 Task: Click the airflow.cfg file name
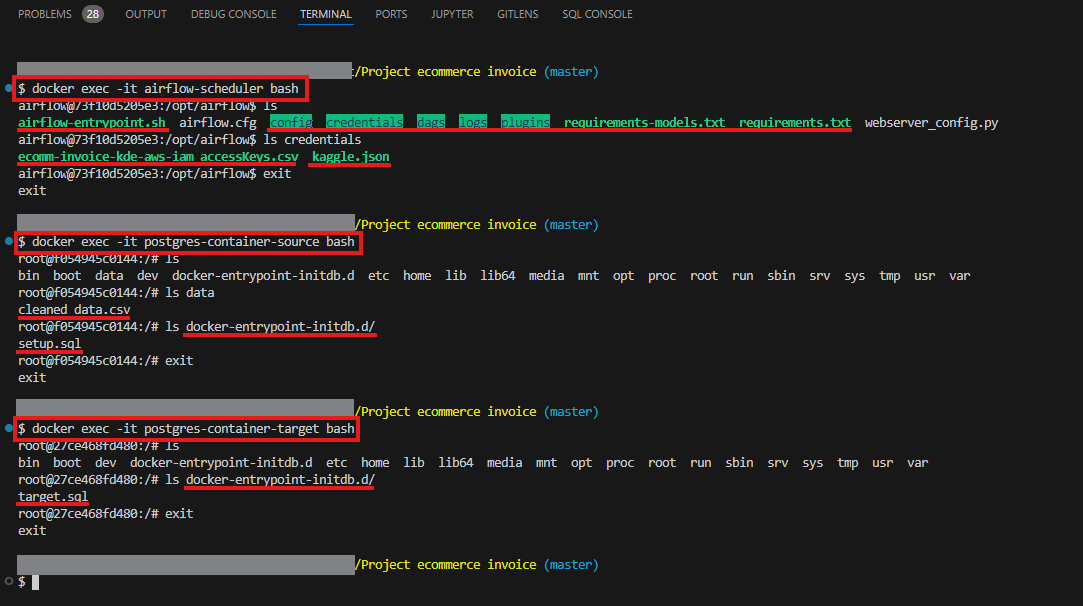tap(218, 122)
